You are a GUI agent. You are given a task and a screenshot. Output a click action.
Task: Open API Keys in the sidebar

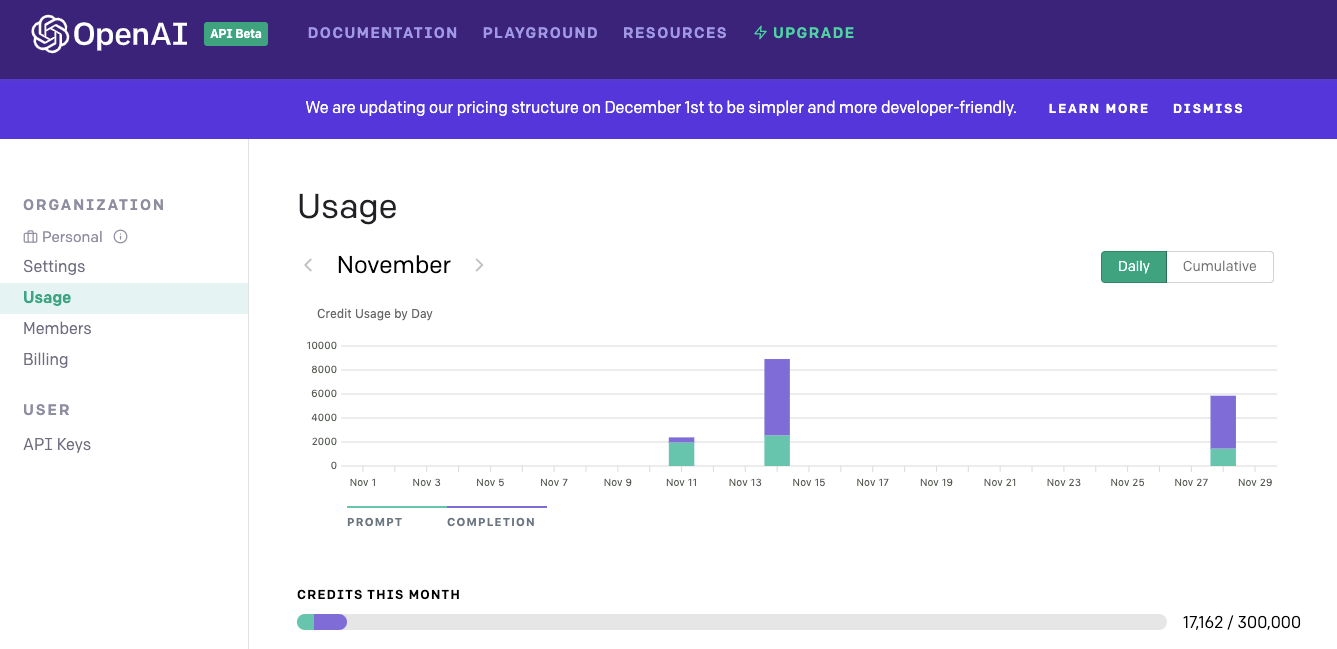[57, 444]
